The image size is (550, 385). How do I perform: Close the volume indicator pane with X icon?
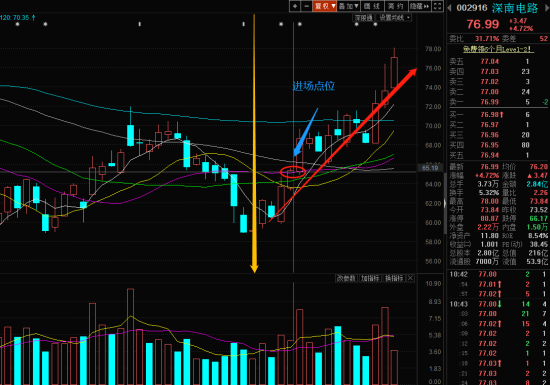click(x=410, y=278)
